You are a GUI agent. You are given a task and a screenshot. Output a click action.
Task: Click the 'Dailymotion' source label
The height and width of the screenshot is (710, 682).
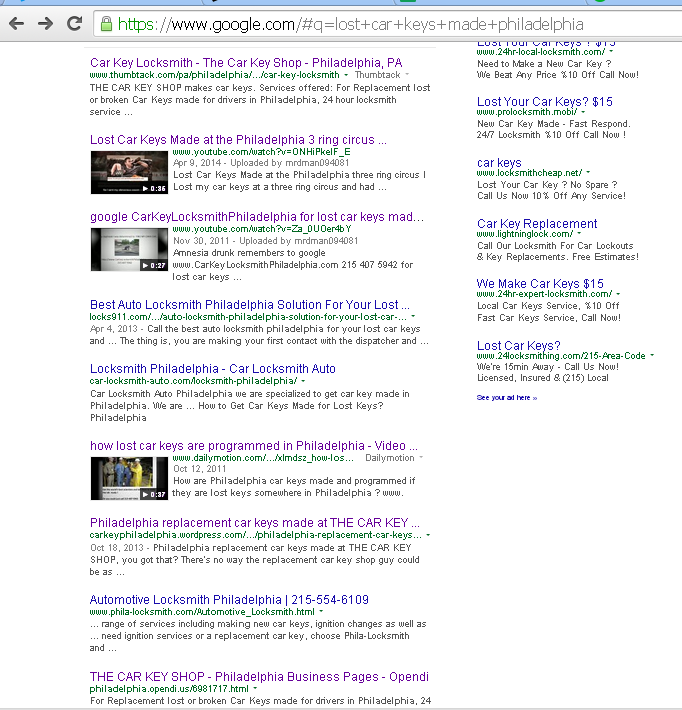point(390,458)
